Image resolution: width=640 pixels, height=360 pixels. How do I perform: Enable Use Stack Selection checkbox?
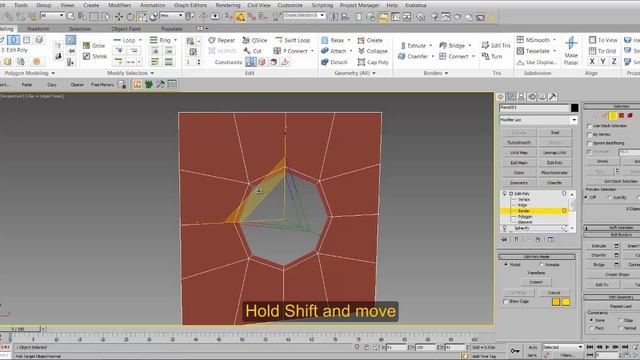pyautogui.click(x=589, y=126)
